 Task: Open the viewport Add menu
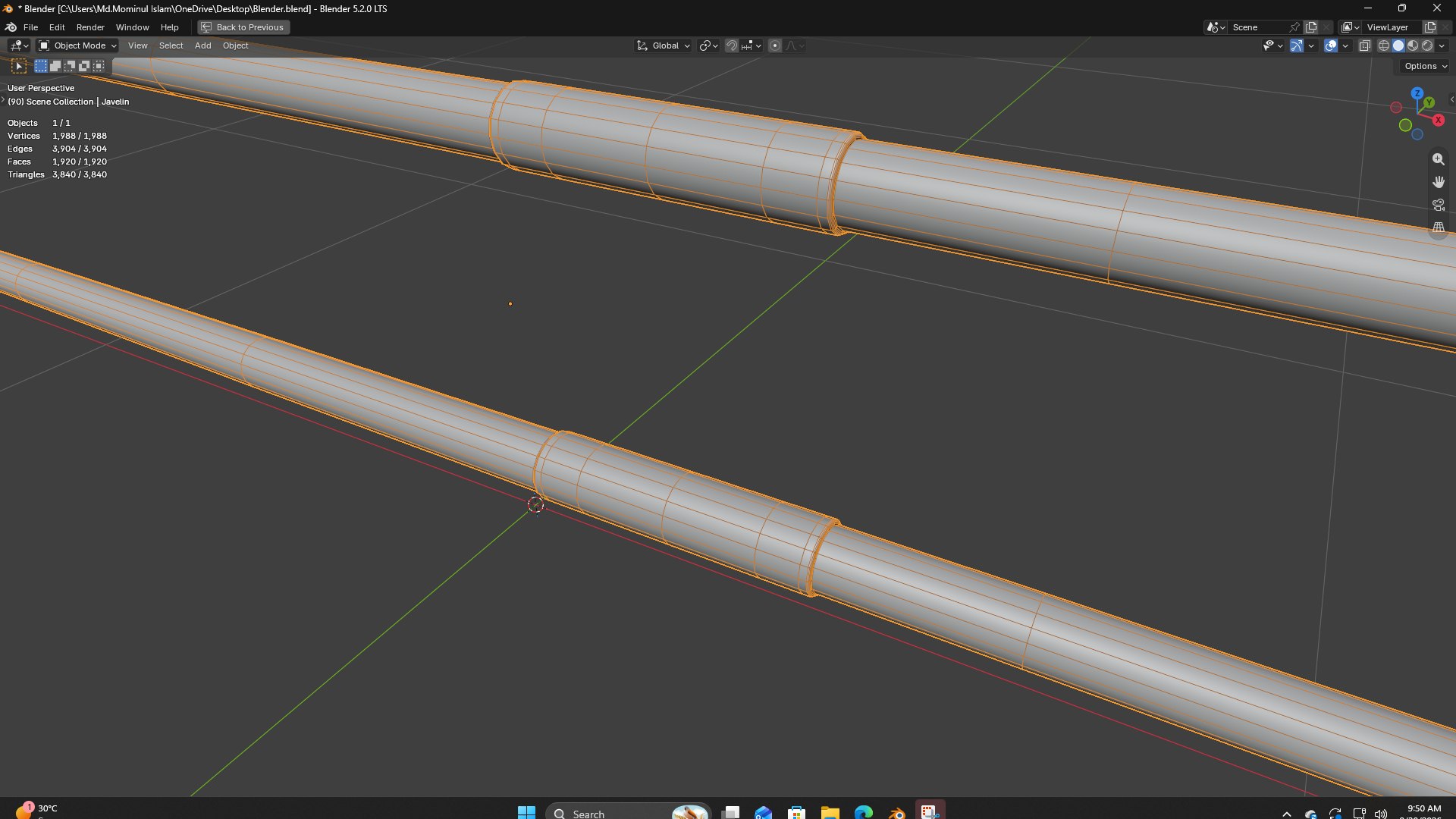(202, 45)
